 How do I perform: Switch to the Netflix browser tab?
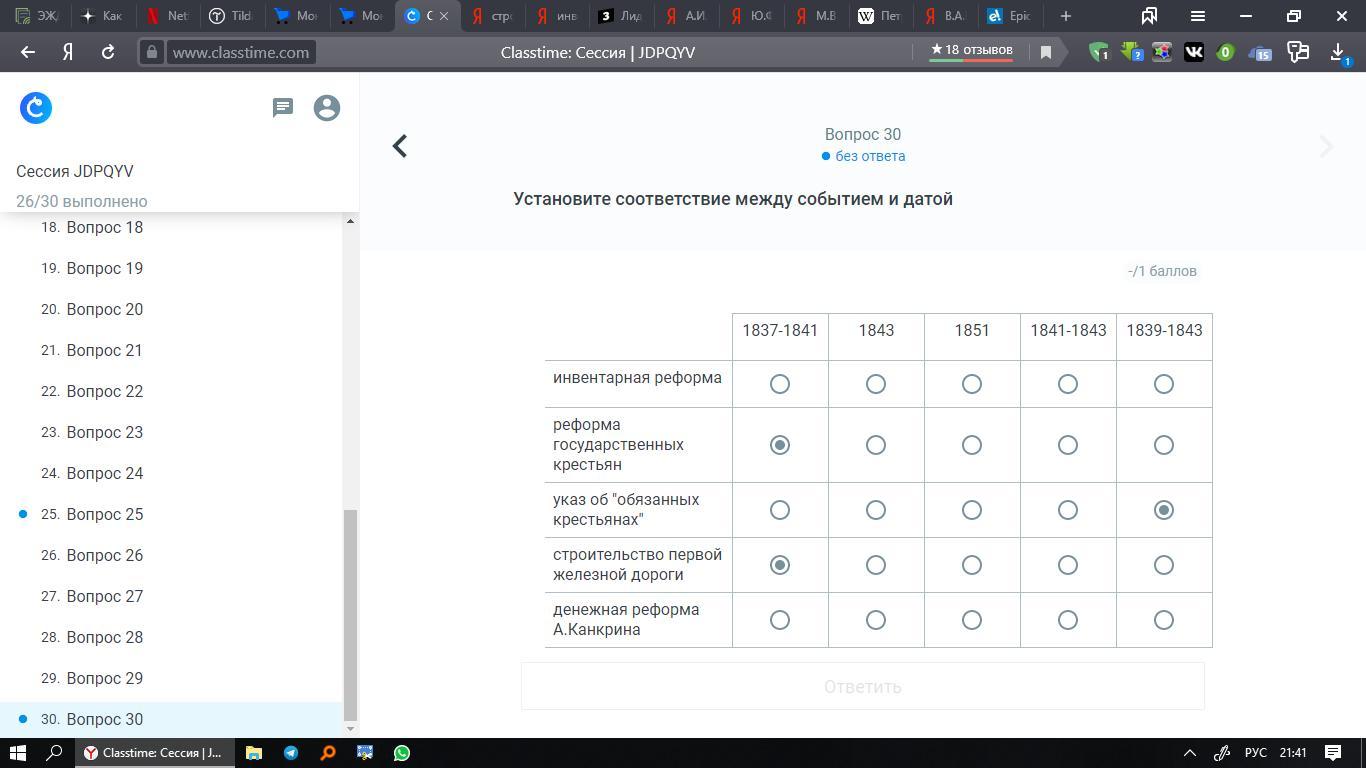coord(166,16)
